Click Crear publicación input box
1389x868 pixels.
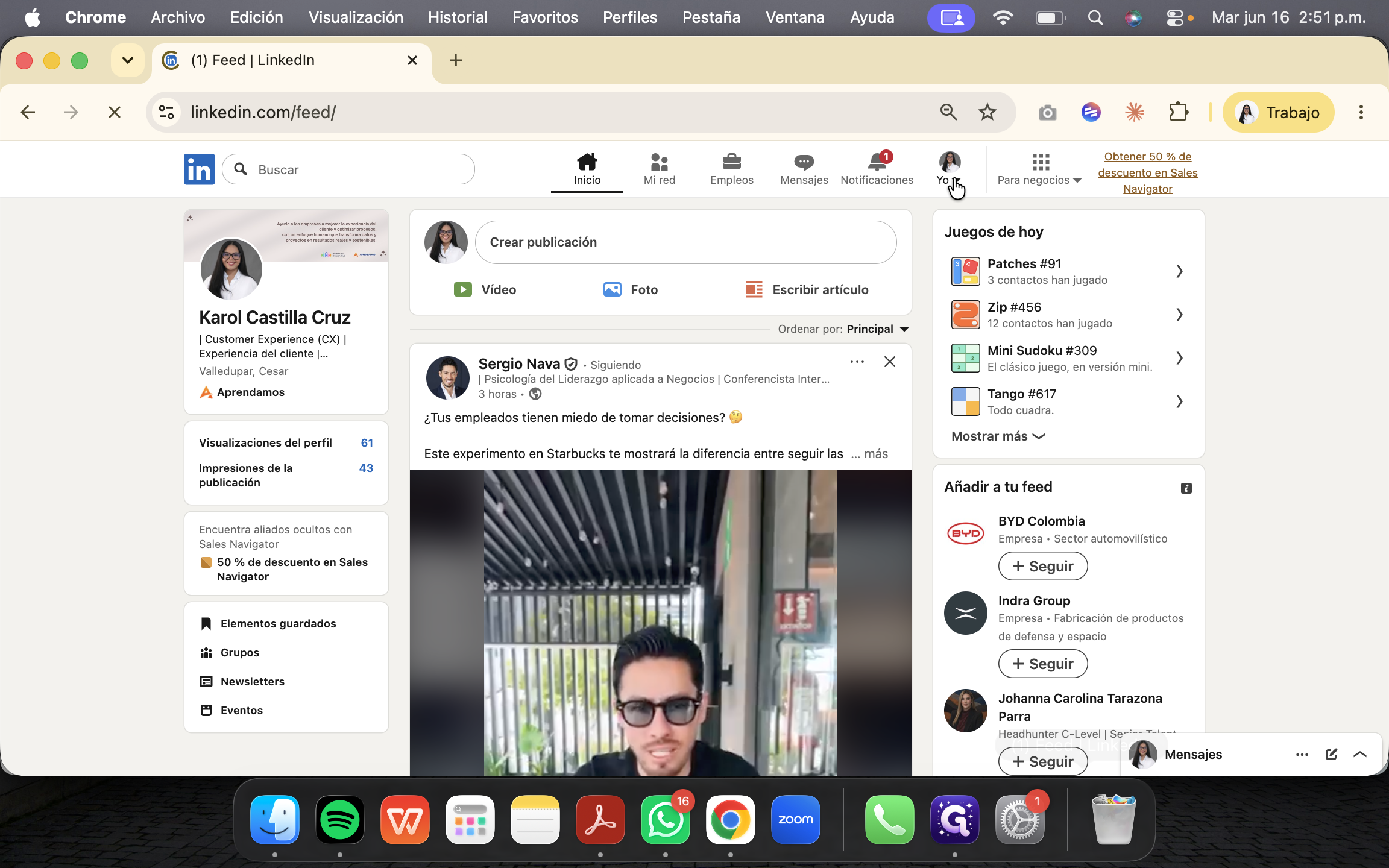click(685, 242)
